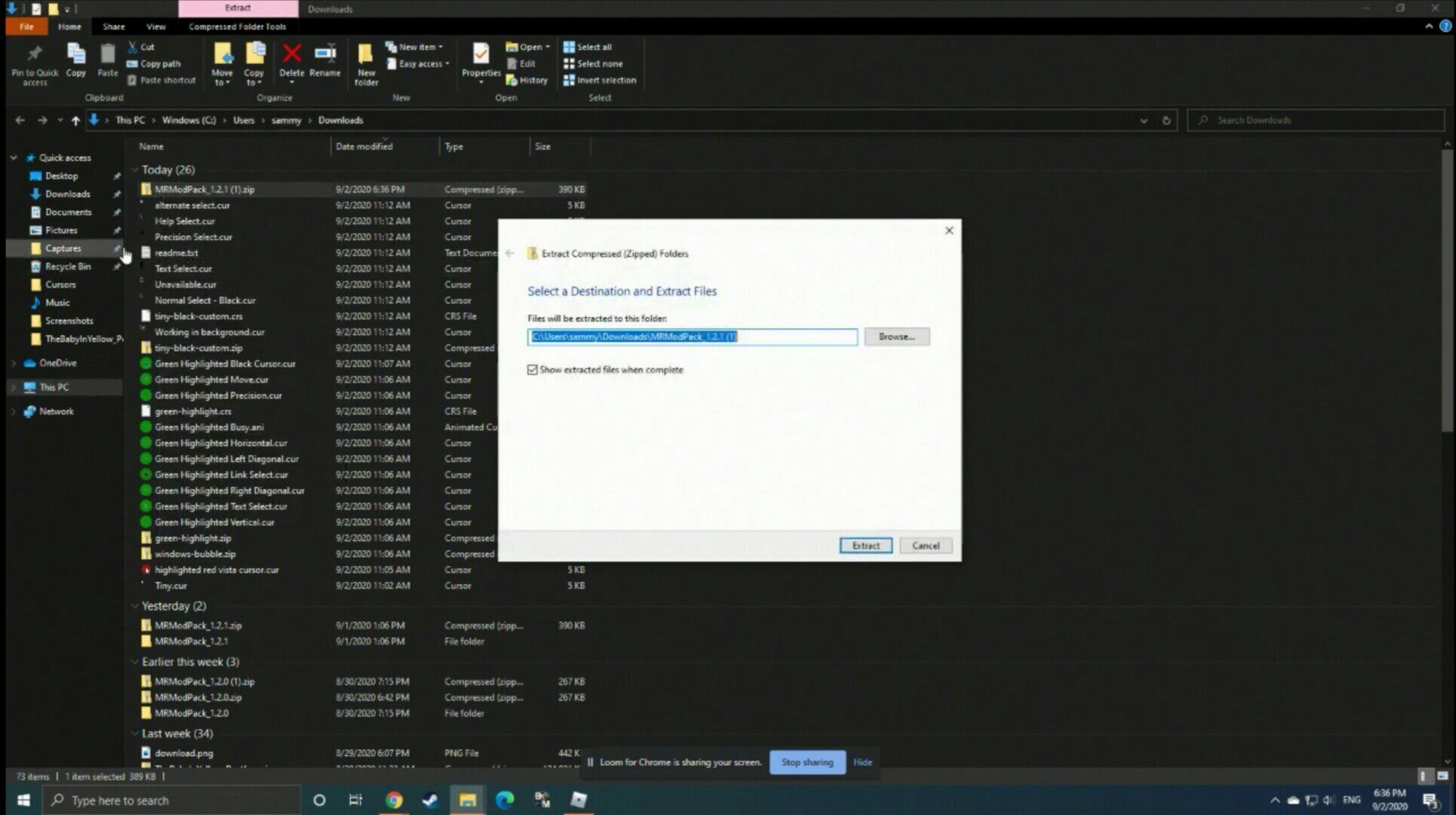The height and width of the screenshot is (815, 1456).
Task: Collapse the Today file group
Action: click(135, 170)
